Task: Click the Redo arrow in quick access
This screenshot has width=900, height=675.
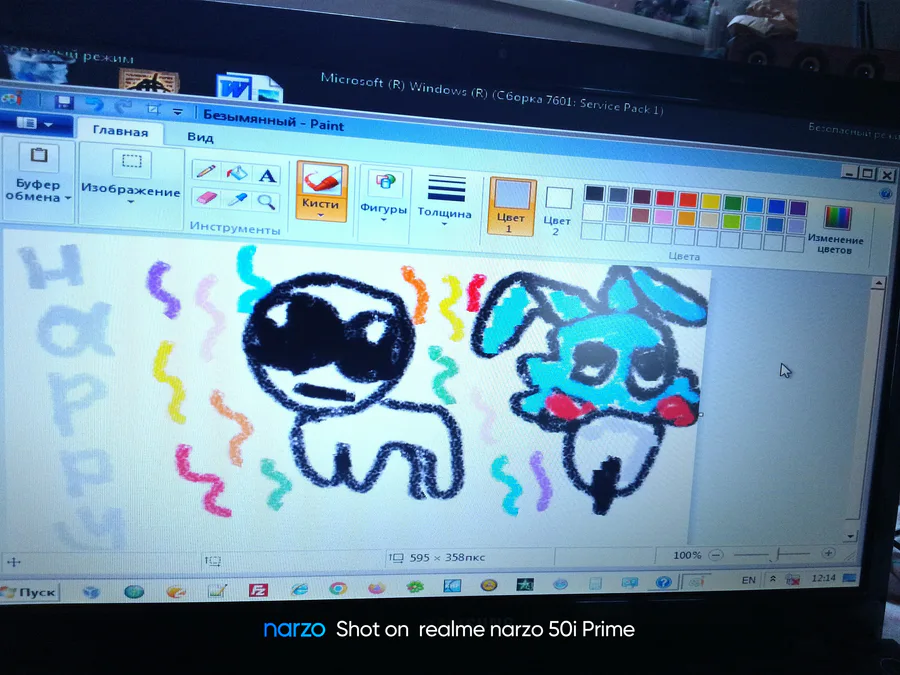Action: [123, 106]
